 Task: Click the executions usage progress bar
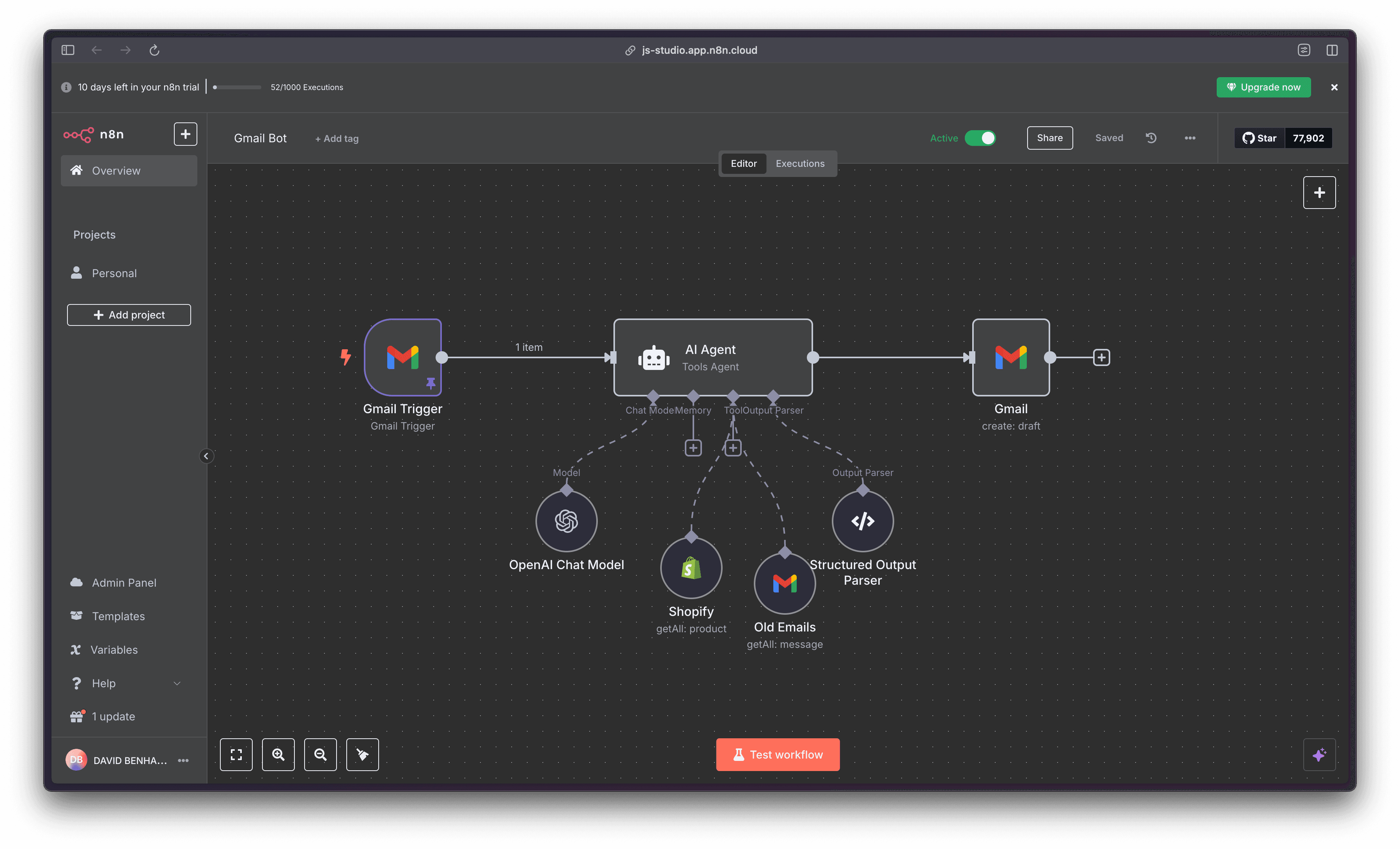click(237, 87)
